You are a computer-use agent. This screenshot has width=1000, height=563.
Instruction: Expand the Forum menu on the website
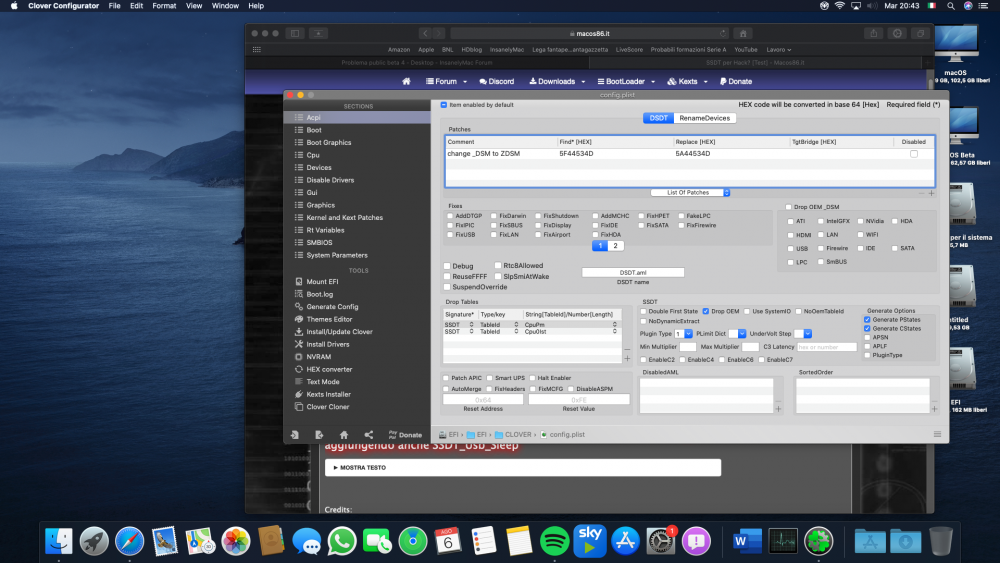[x=446, y=82]
